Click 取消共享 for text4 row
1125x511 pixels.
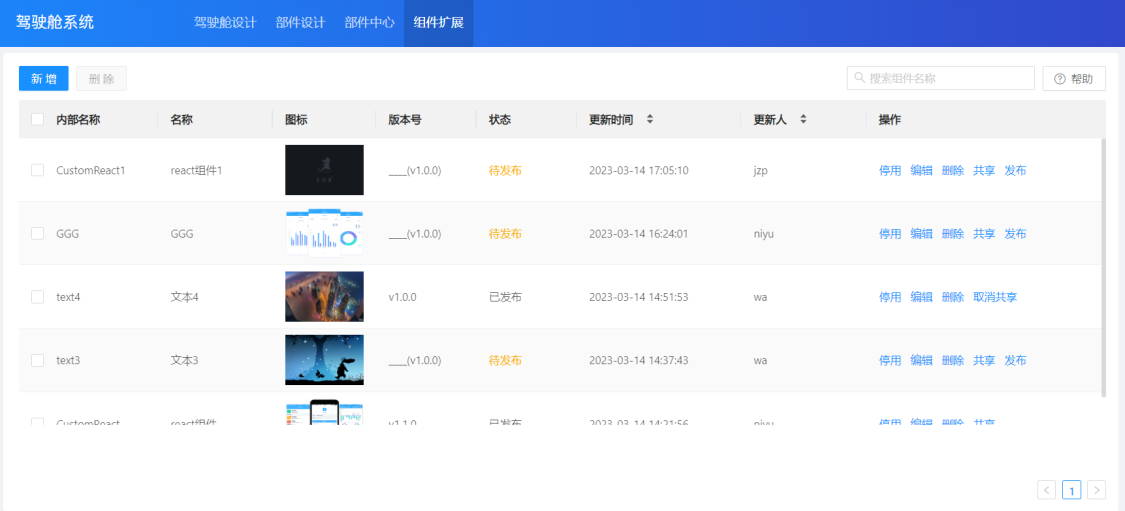[x=995, y=297]
